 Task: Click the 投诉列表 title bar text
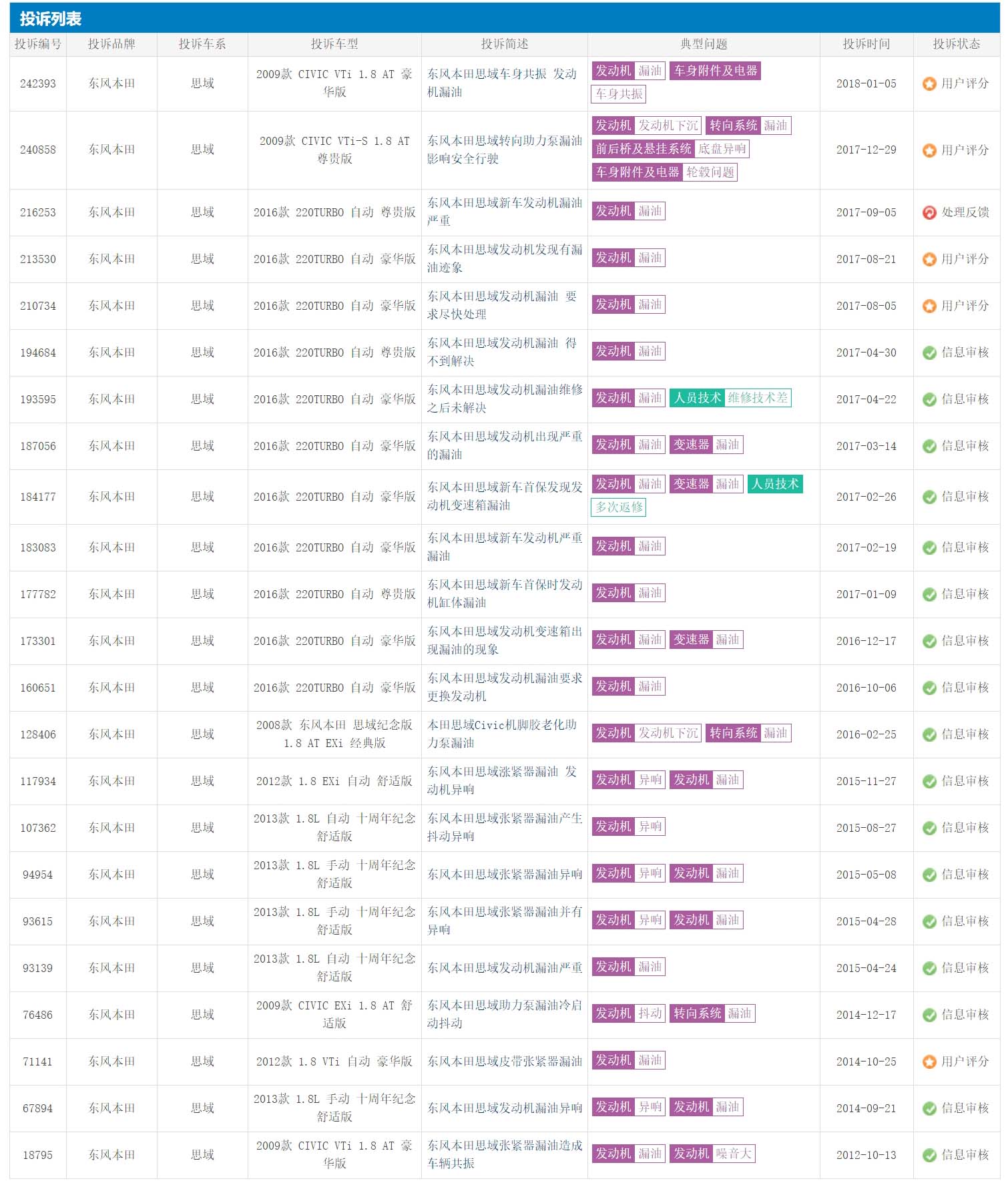(x=51, y=19)
